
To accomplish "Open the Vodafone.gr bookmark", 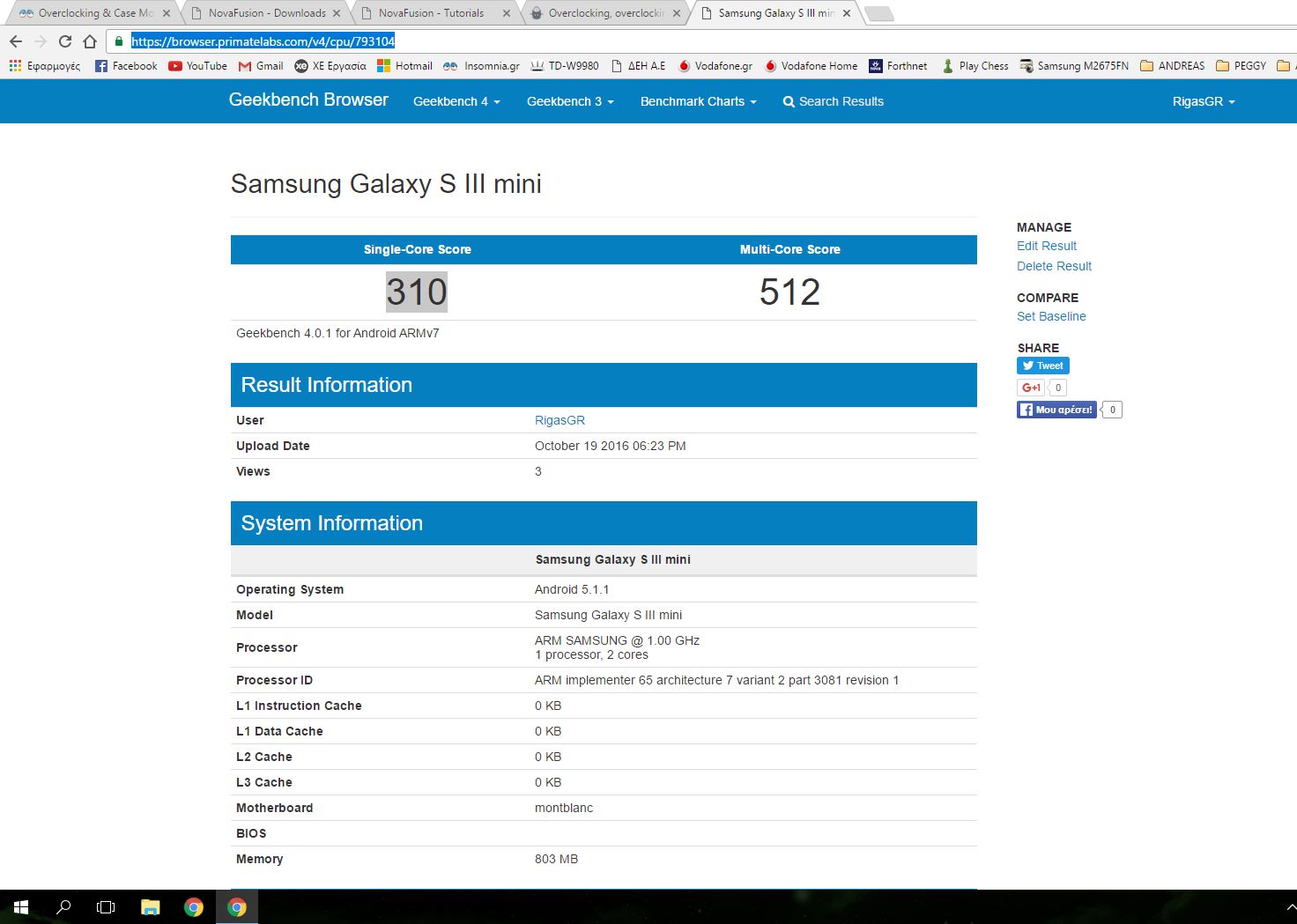I will click(x=715, y=66).
